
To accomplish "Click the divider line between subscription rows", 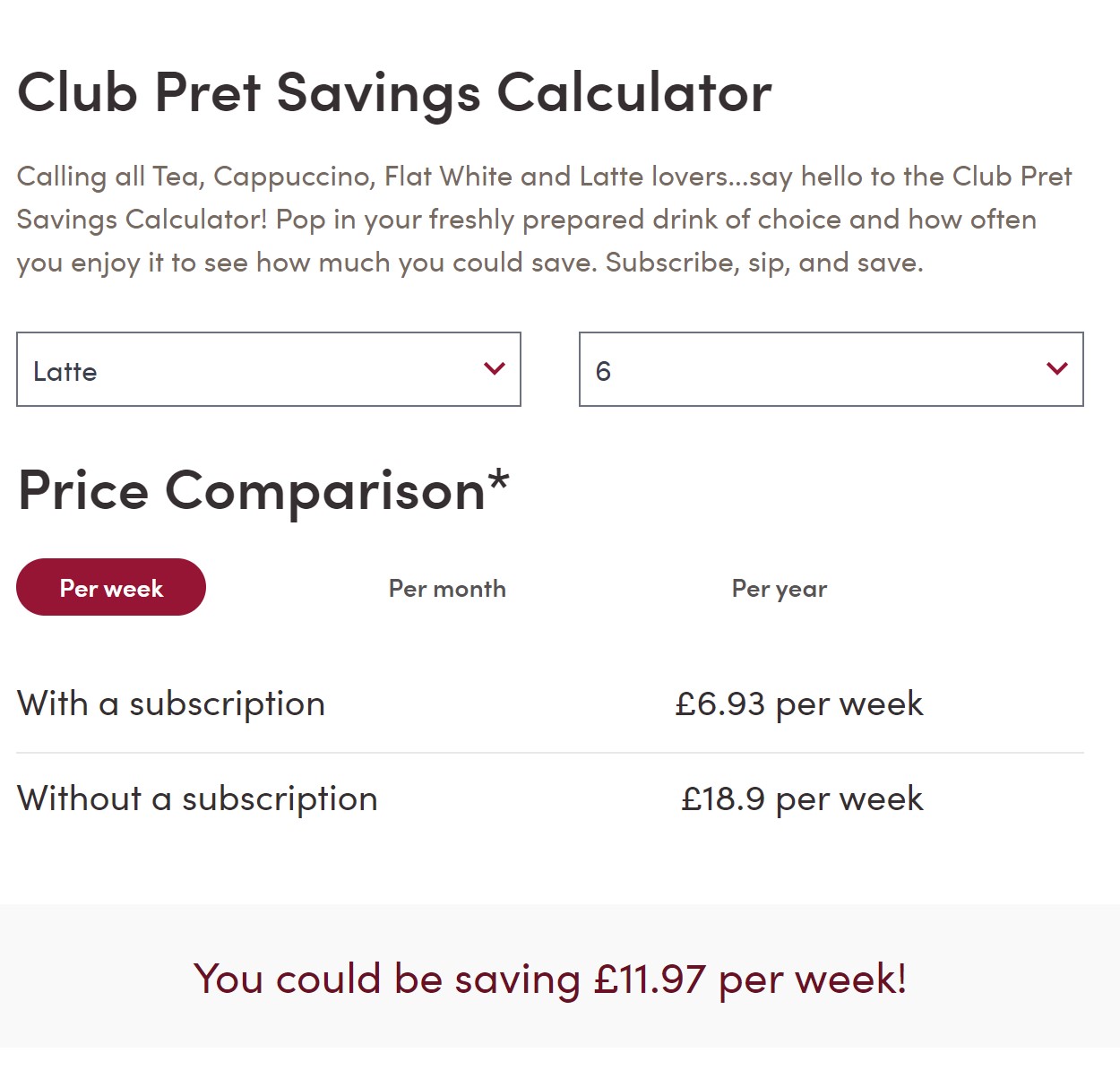I will click(550, 753).
